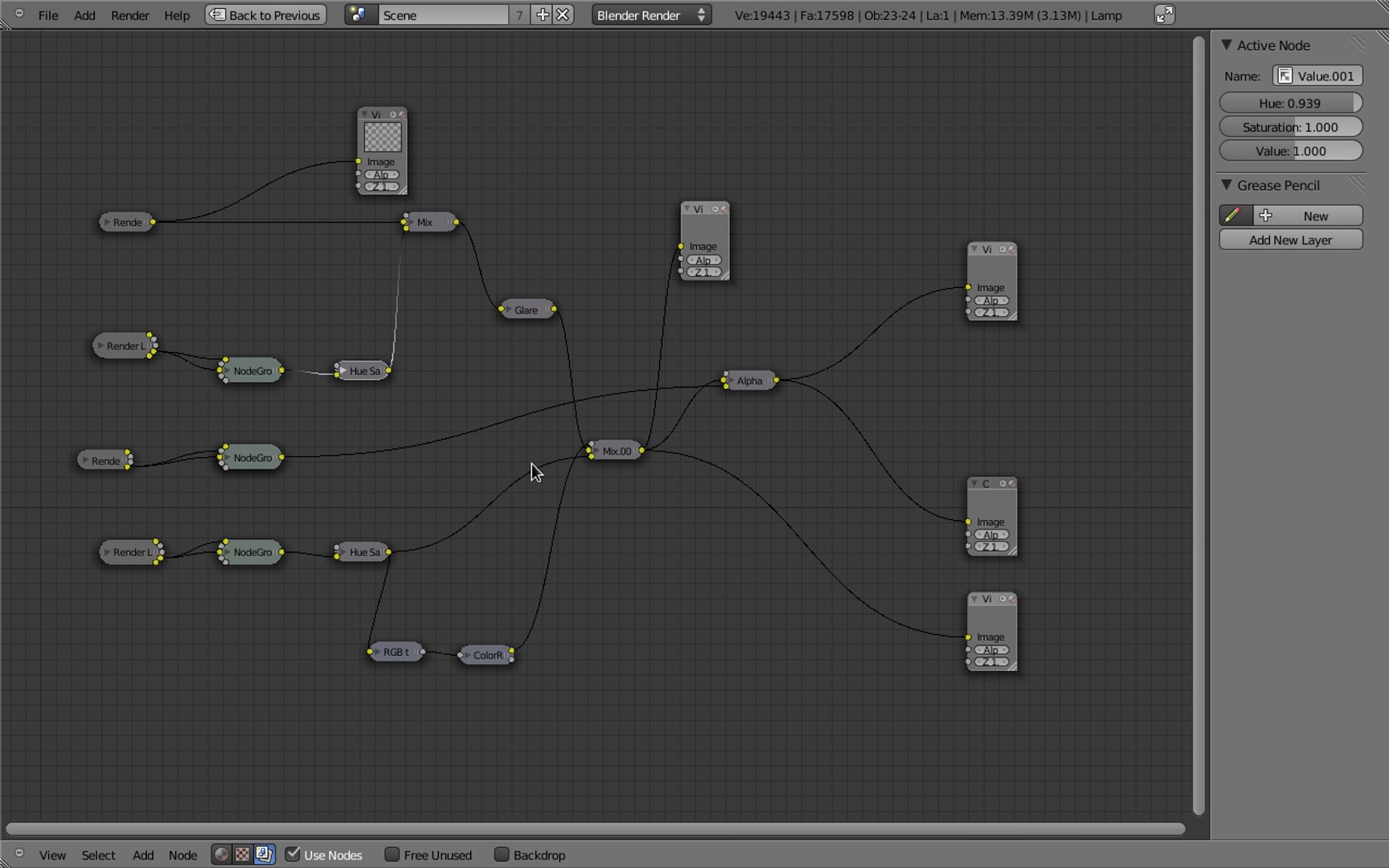This screenshot has height=868, width=1389.
Task: Expand the Glare node triangle
Action: pos(509,309)
